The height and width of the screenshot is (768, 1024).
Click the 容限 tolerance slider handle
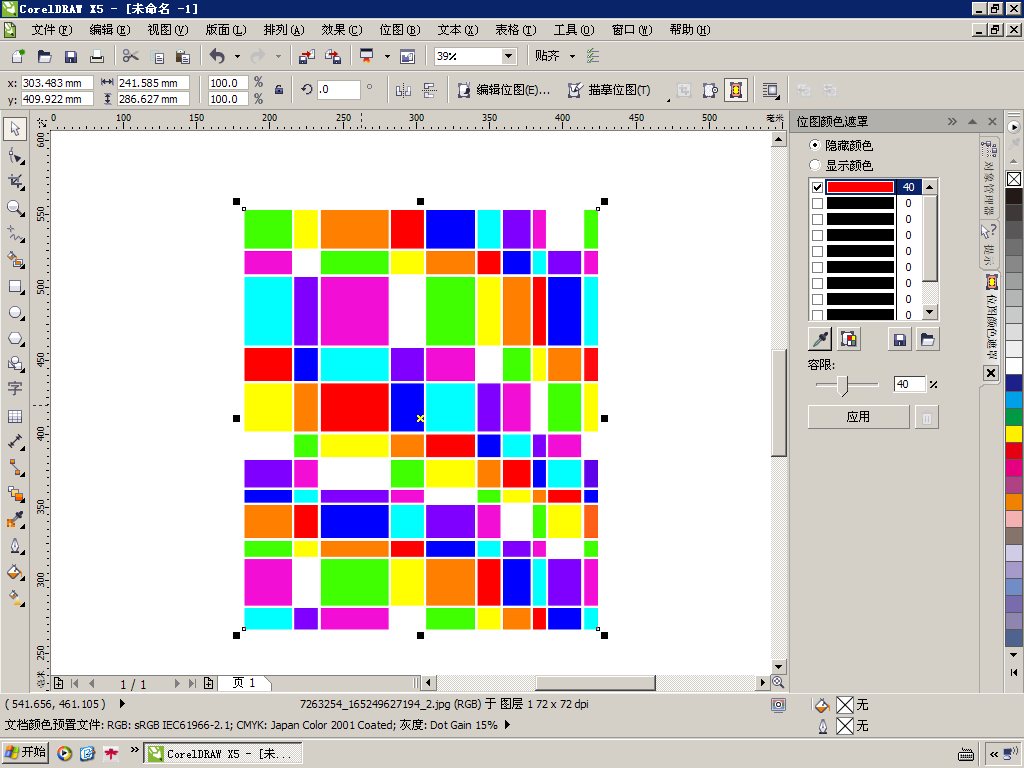(842, 385)
